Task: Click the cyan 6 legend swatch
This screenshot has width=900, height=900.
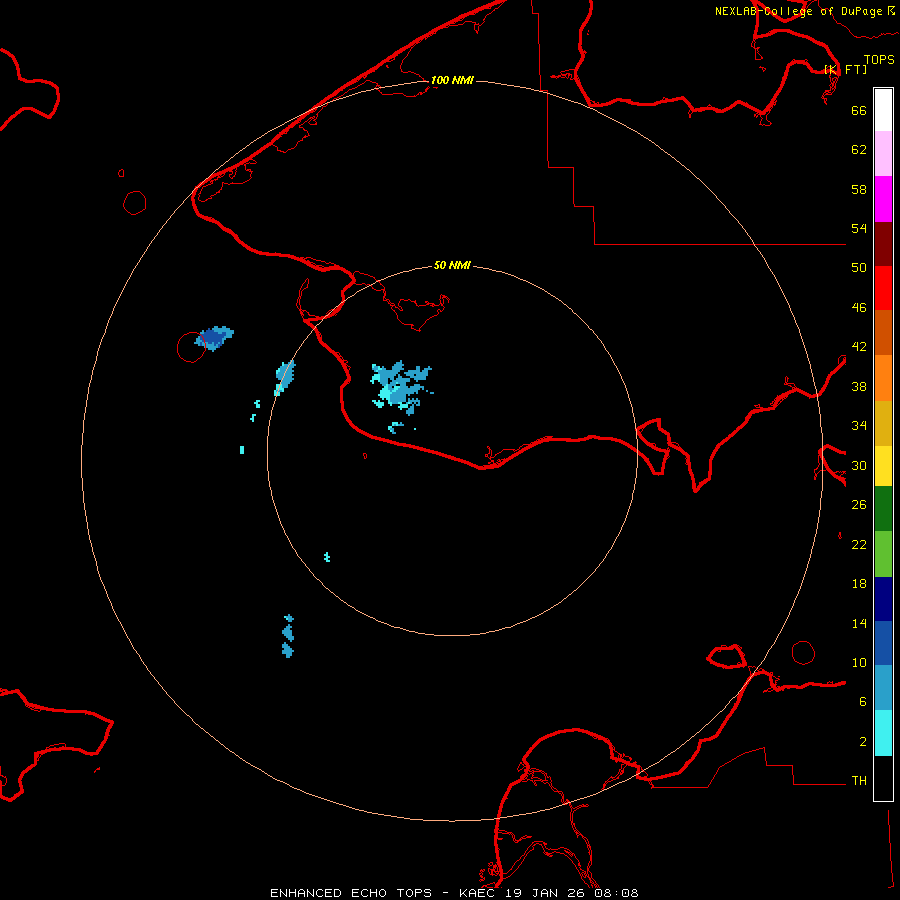Action: (x=883, y=733)
